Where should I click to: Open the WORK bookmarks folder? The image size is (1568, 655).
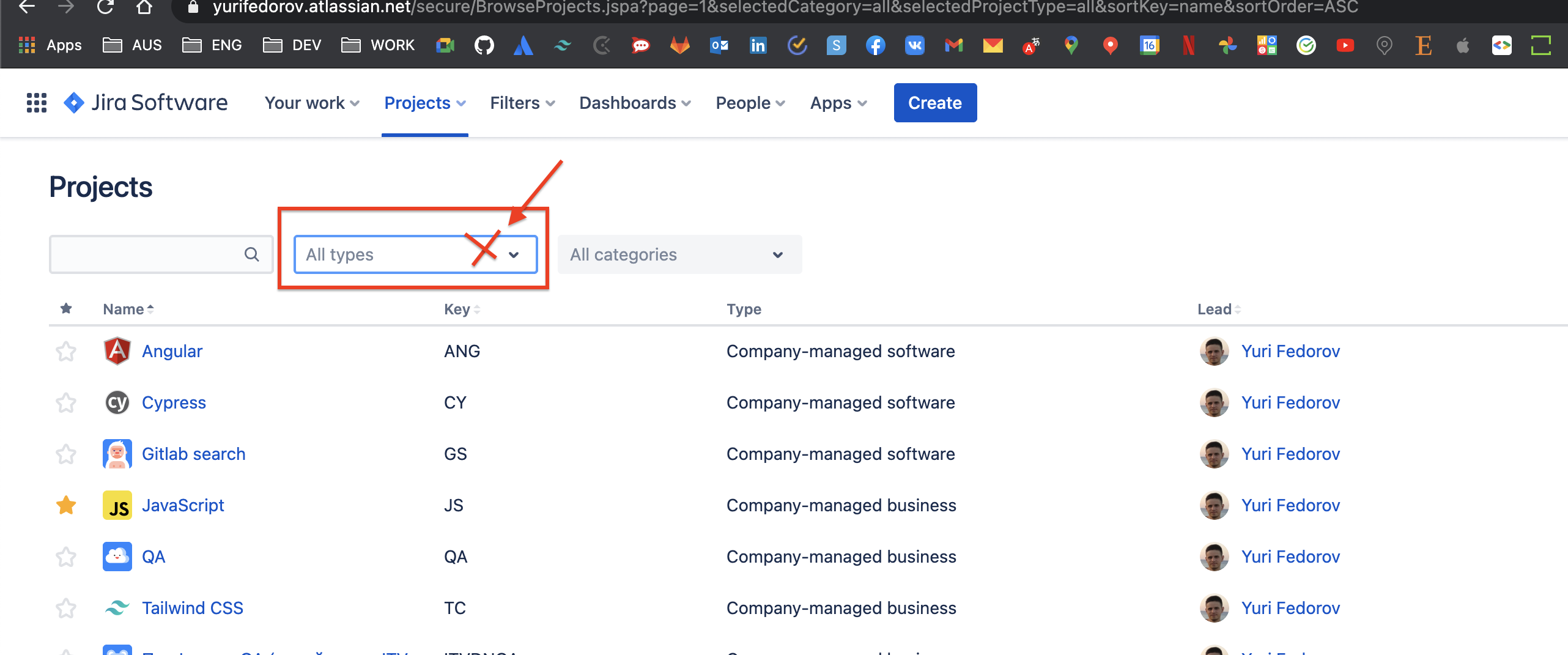click(x=378, y=45)
